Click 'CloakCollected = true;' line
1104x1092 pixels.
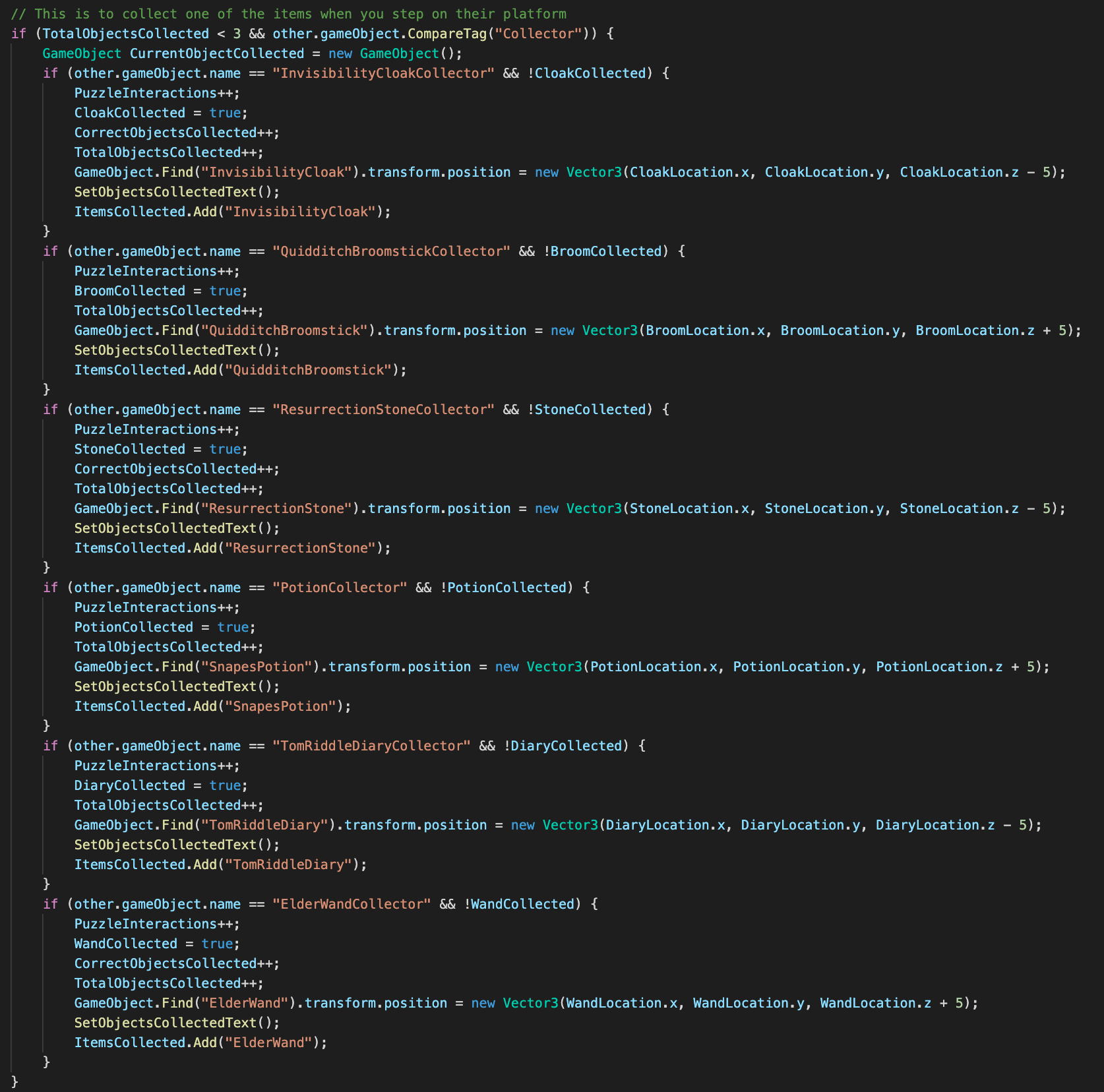[x=161, y=113]
